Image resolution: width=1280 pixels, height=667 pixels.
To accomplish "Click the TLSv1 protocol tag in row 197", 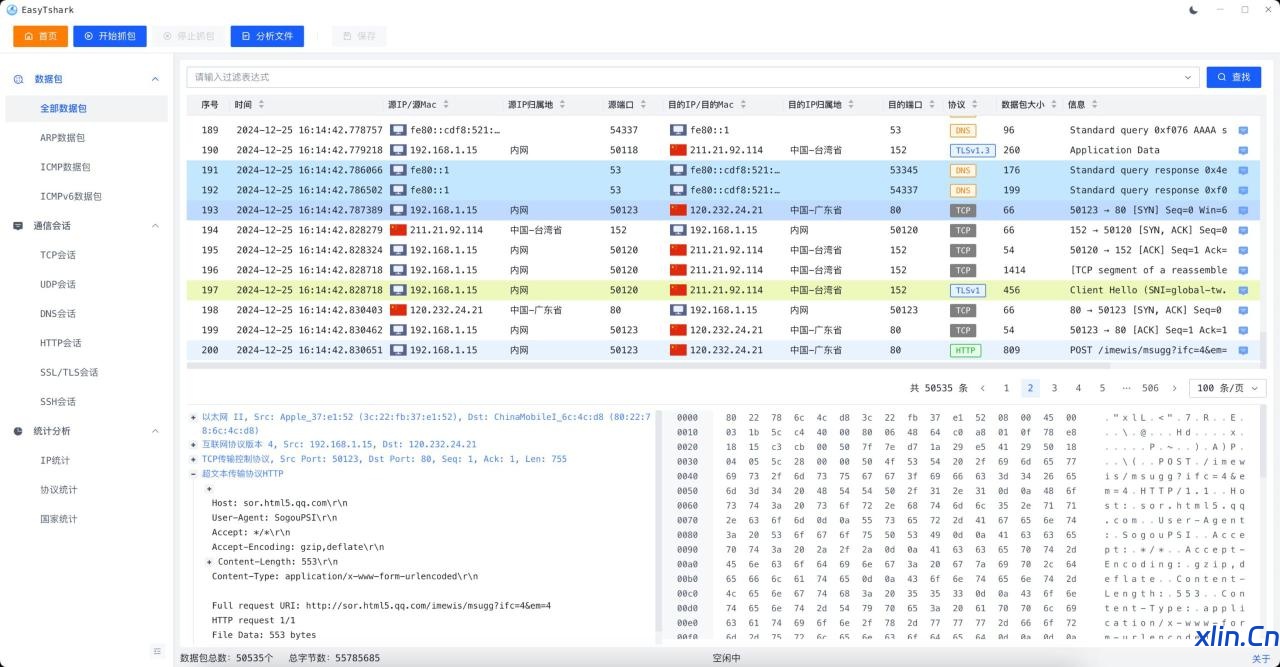I will [x=967, y=290].
